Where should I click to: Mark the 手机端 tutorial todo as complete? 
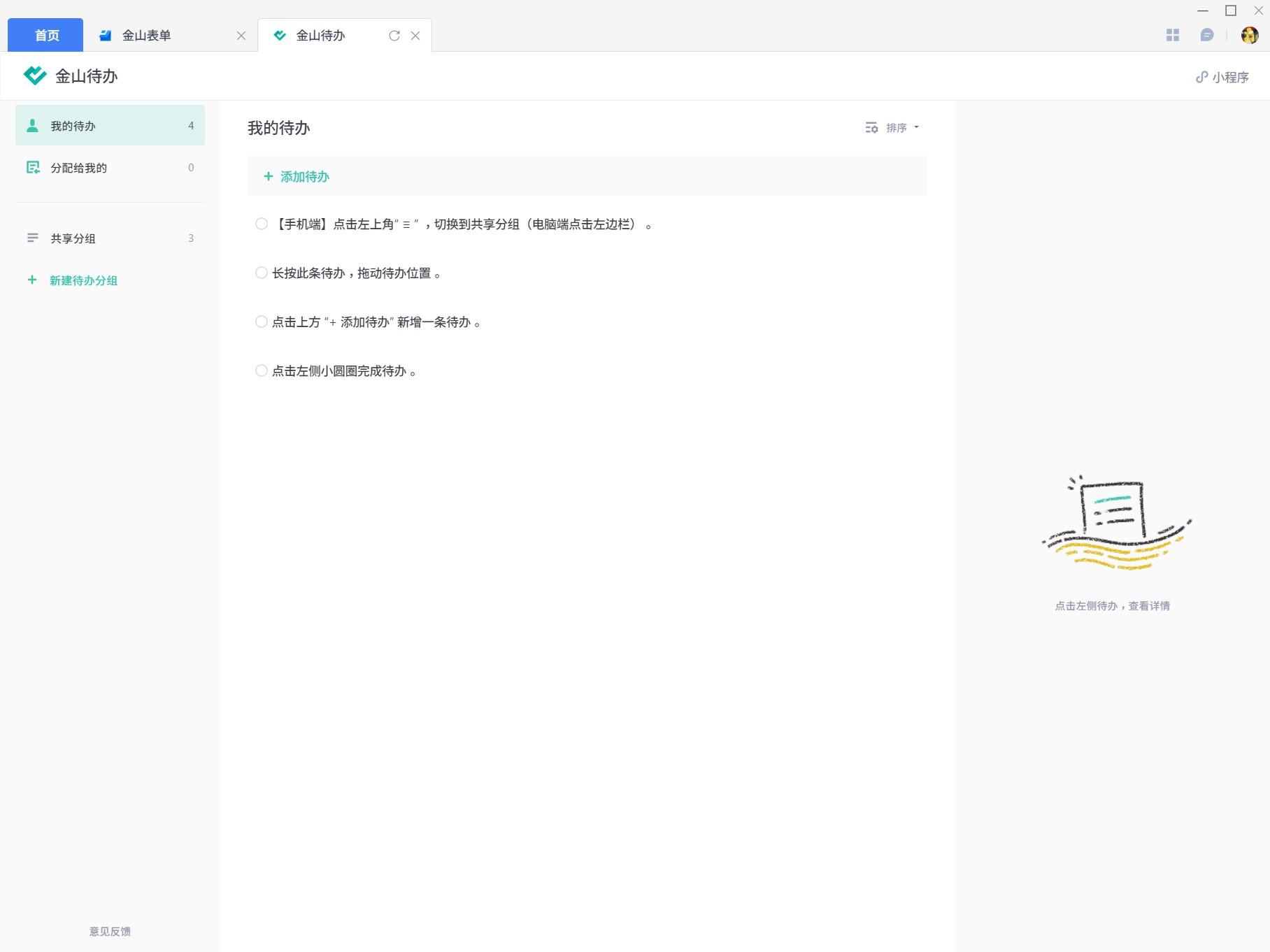(262, 224)
